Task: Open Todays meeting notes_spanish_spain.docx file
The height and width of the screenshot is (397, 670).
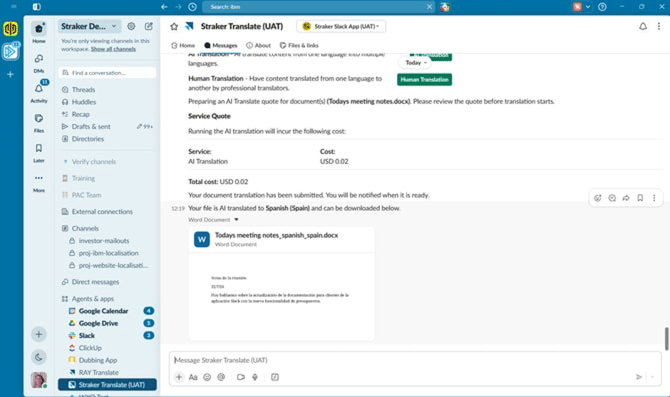Action: 276,235
